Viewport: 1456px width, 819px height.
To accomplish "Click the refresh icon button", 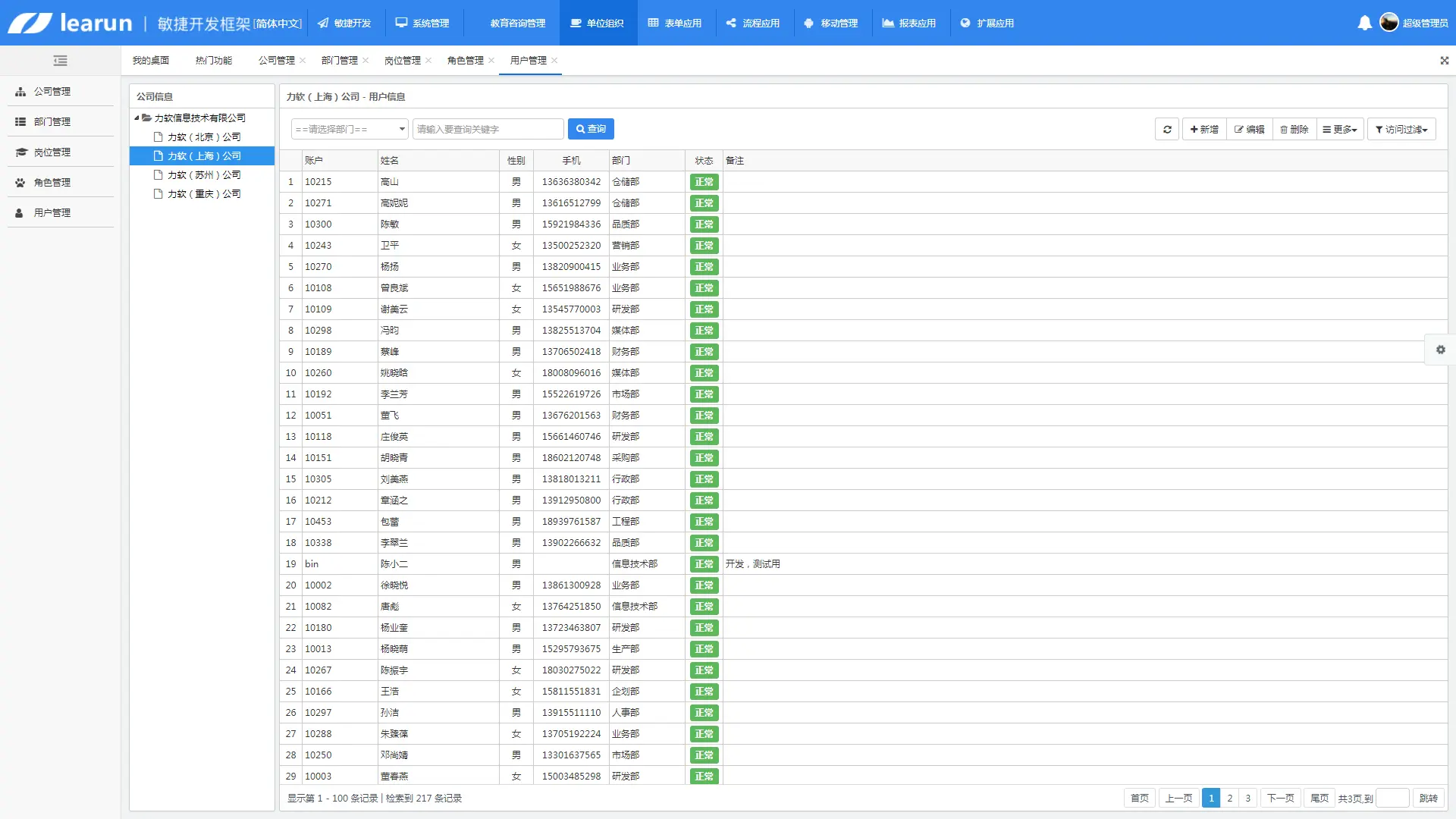I will coord(1167,130).
